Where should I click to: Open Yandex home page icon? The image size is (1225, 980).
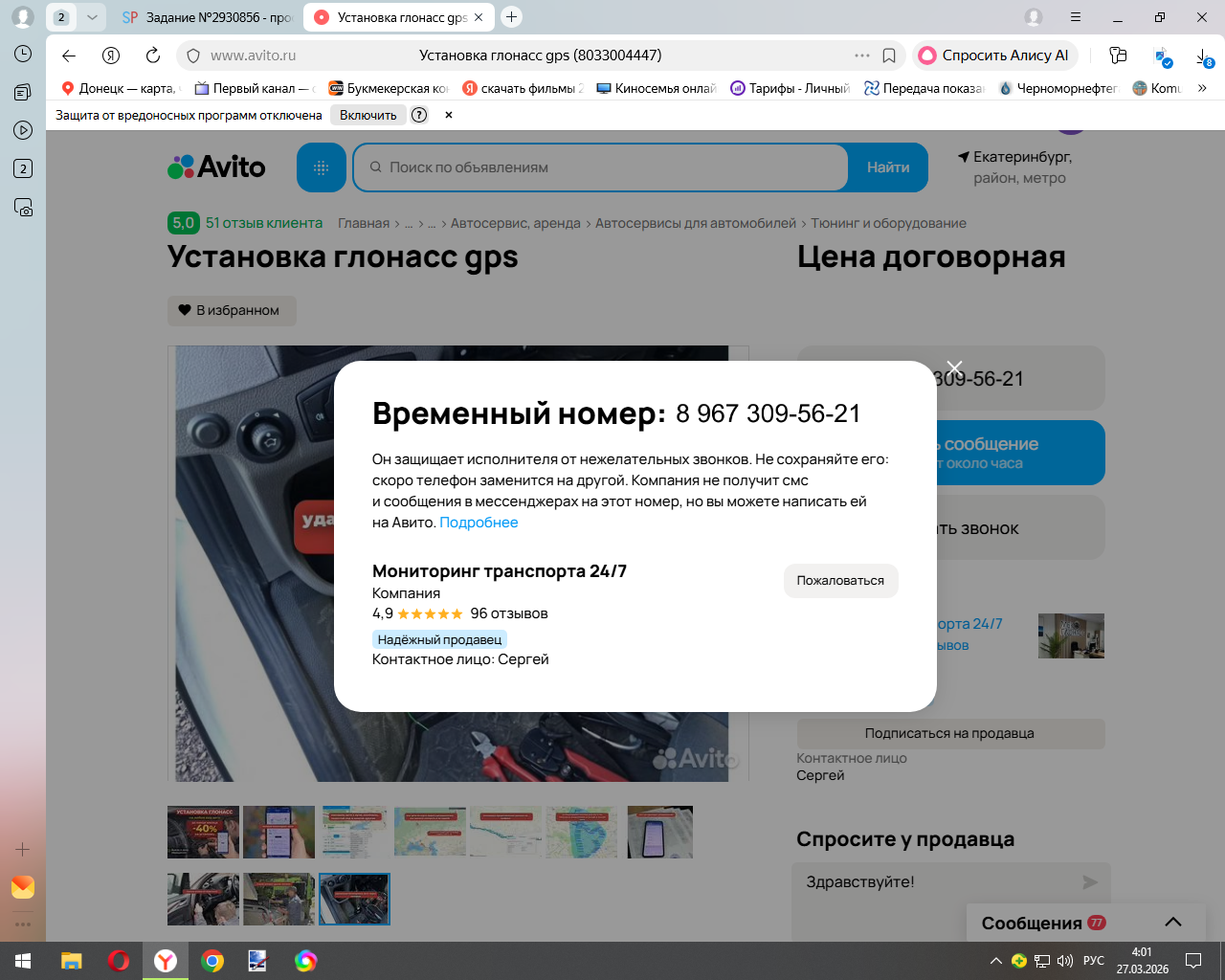(x=111, y=56)
